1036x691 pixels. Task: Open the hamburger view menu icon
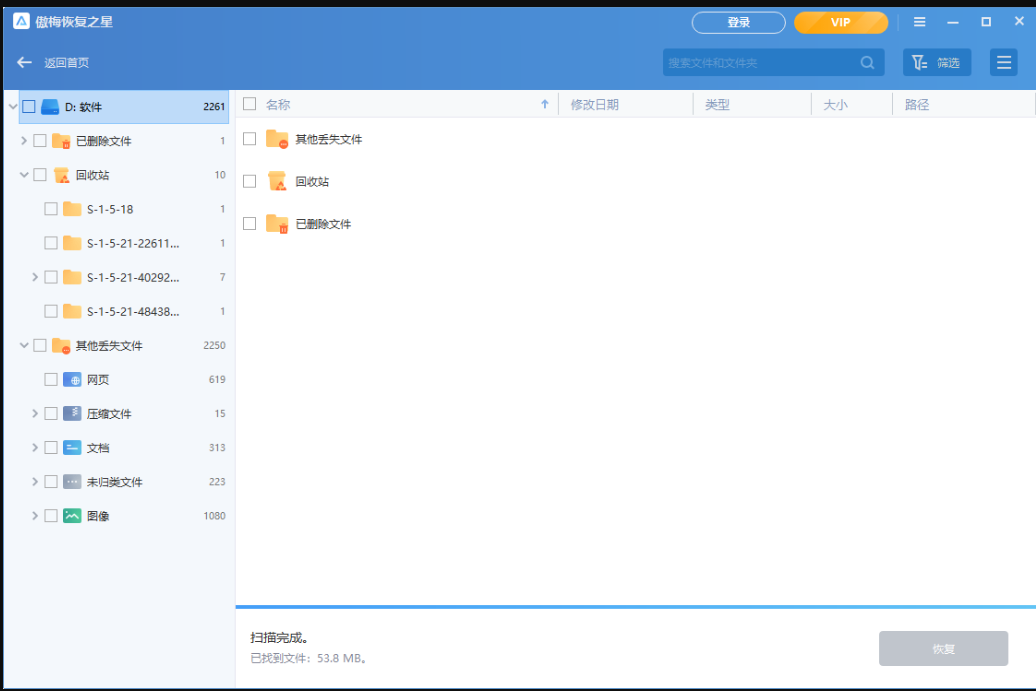tap(1003, 63)
